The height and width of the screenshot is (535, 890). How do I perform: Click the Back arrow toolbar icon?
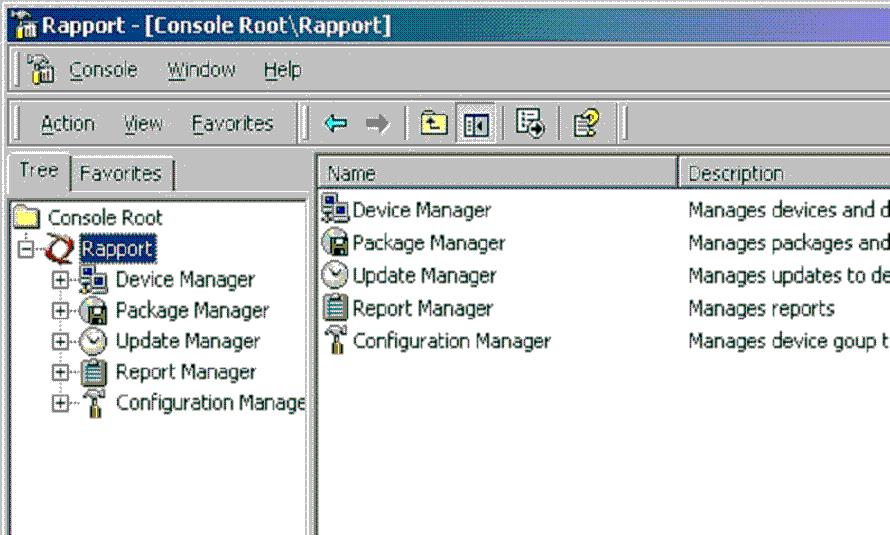(335, 123)
